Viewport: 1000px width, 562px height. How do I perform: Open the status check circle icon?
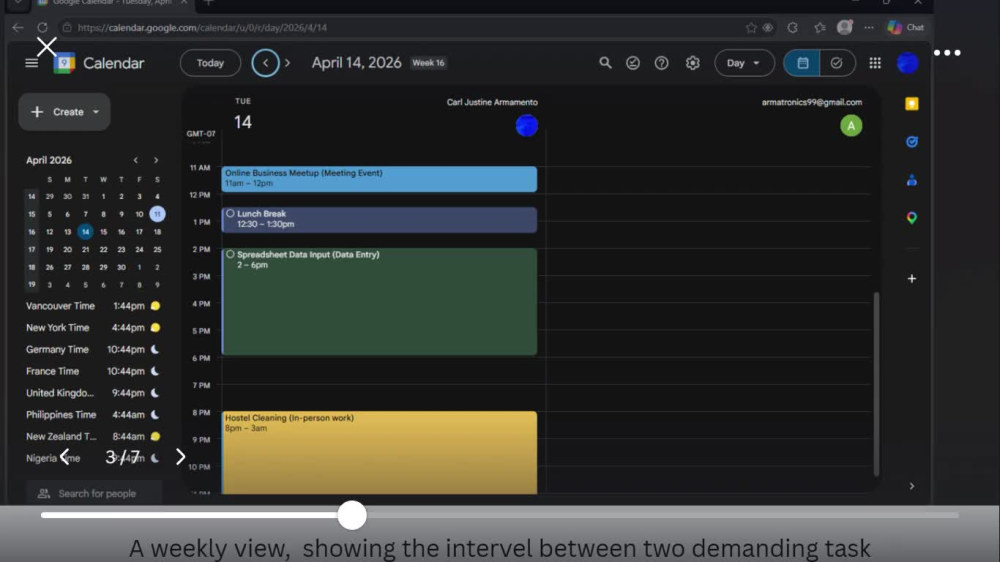pyautogui.click(x=633, y=63)
